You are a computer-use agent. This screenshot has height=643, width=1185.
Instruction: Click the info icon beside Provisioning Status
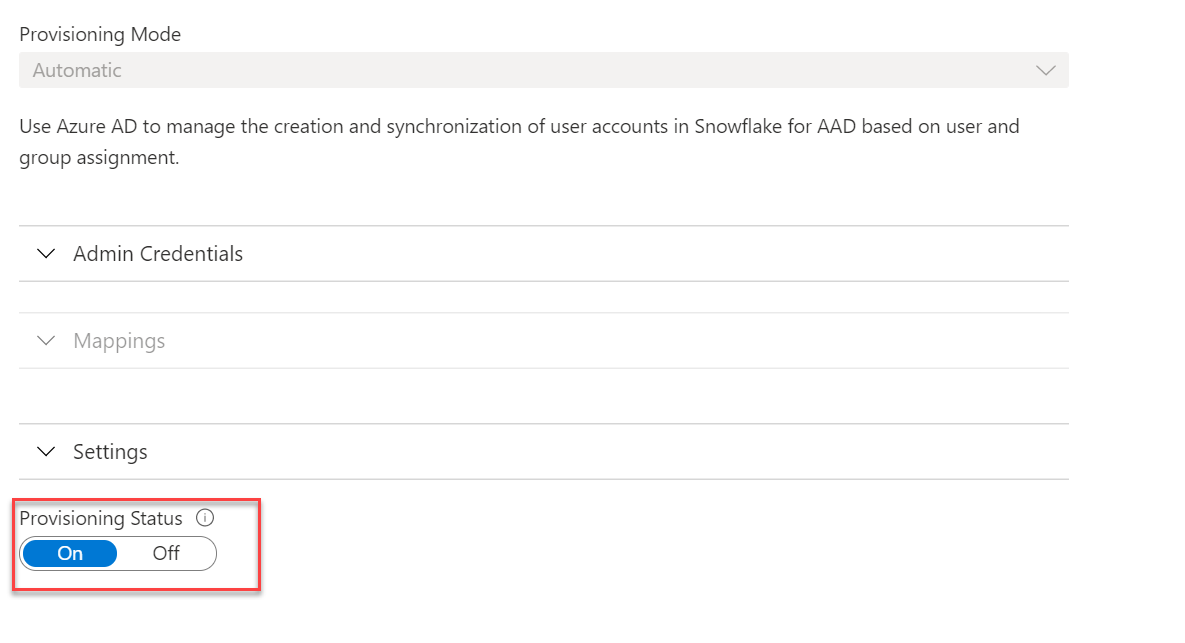(205, 518)
